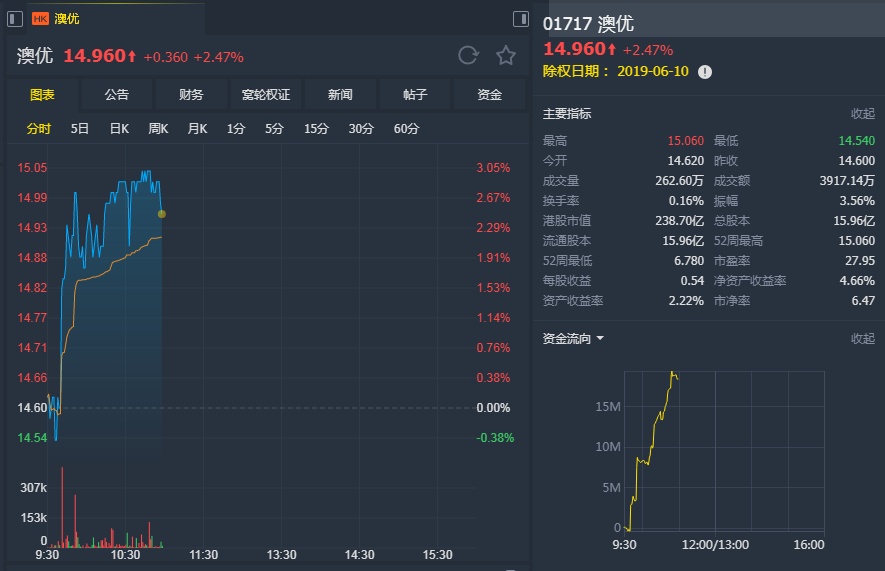The image size is (885, 571).
Task: Toggle the right panel layout icon
Action: coord(520,19)
